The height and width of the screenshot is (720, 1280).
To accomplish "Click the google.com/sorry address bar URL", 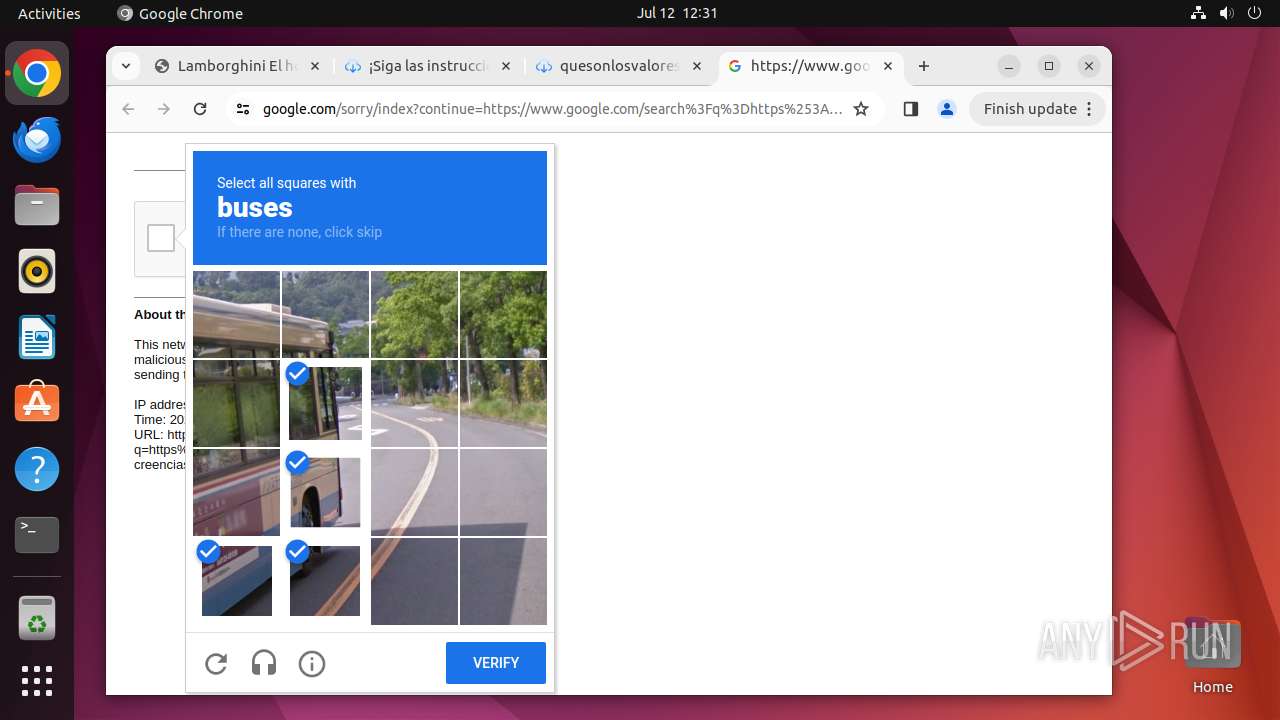I will click(552, 109).
